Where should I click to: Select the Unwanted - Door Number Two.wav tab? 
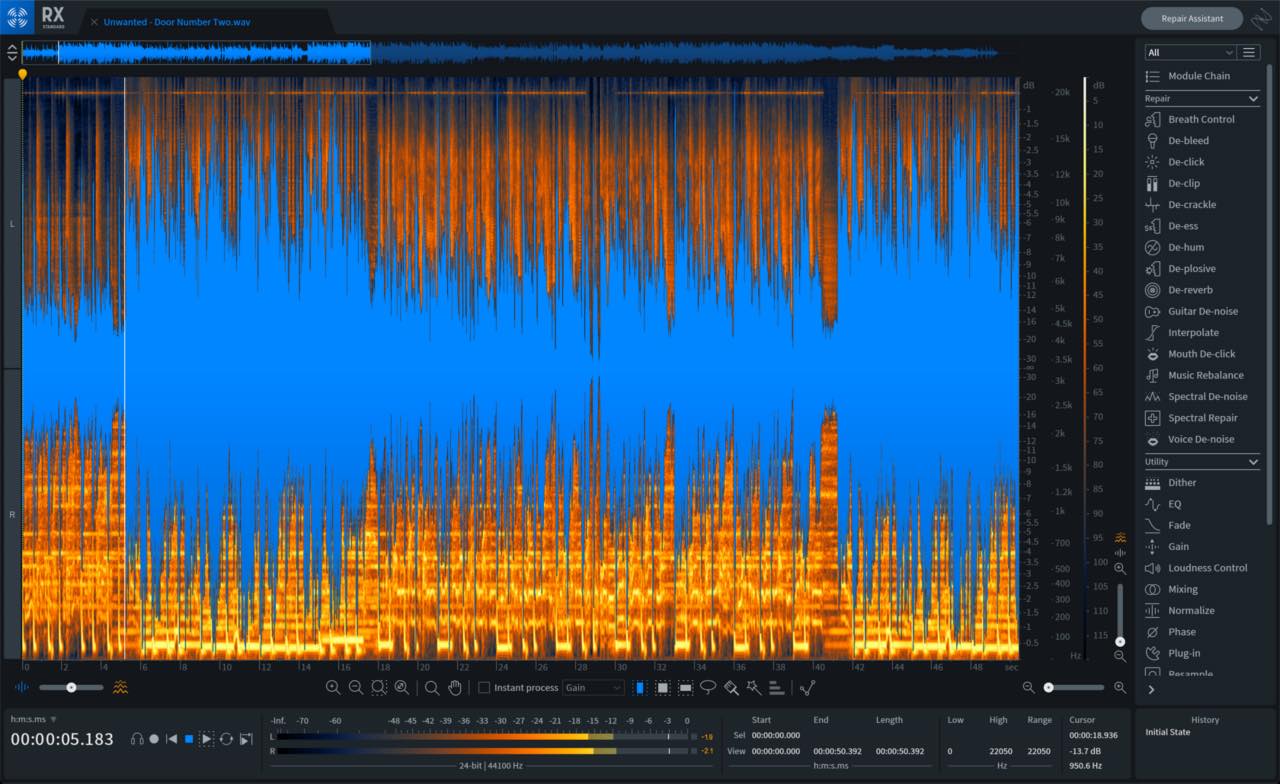click(x=177, y=22)
